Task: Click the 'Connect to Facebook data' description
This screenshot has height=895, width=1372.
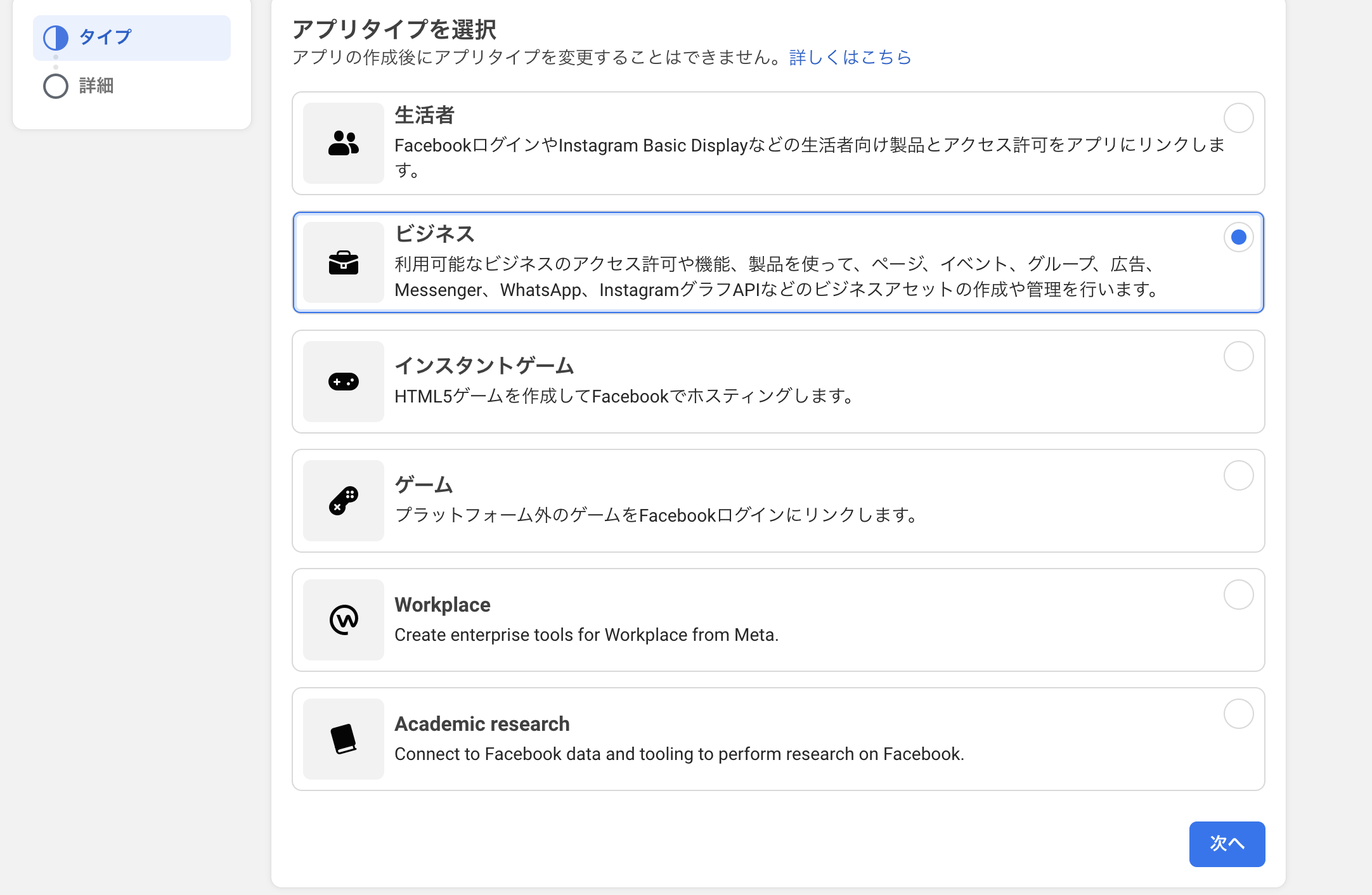Action: coord(679,754)
